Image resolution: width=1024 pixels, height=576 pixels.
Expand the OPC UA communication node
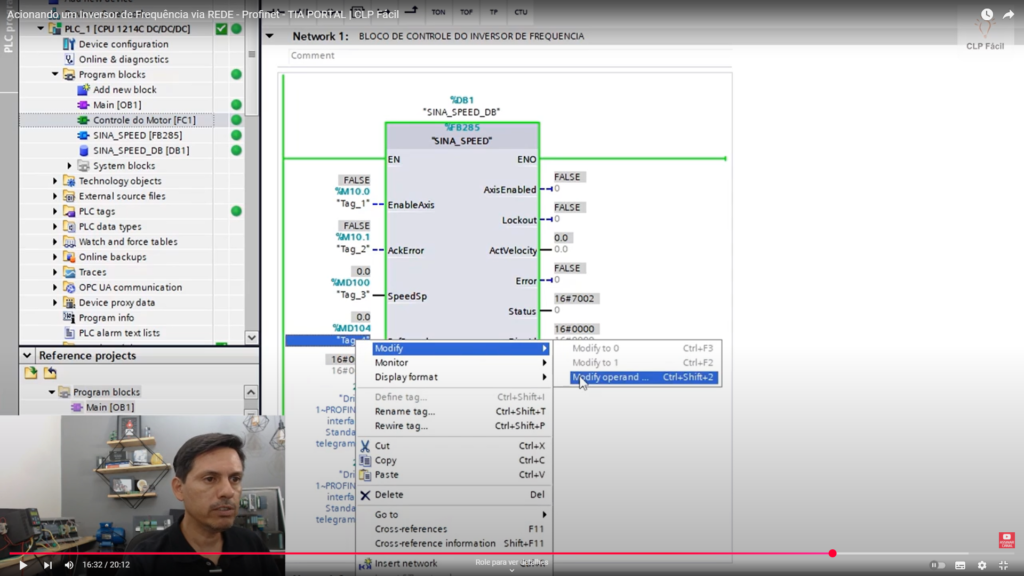55,287
